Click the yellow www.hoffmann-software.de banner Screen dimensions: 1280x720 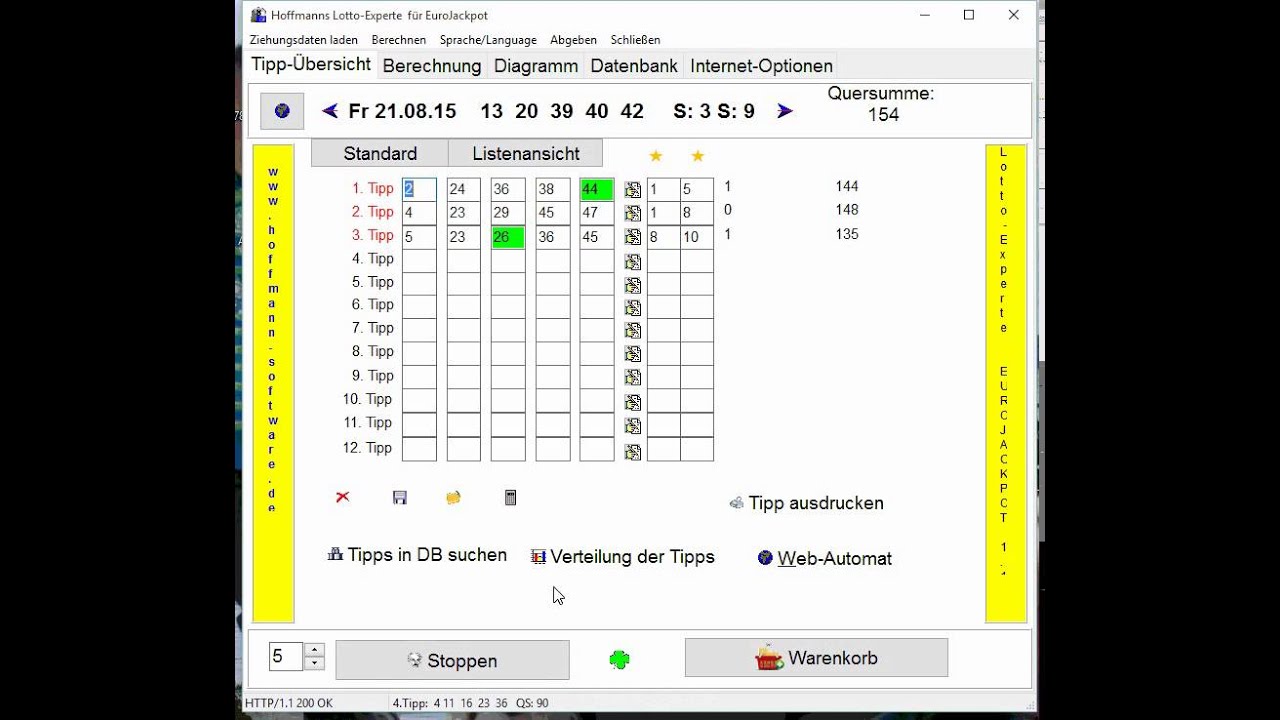[x=273, y=383]
